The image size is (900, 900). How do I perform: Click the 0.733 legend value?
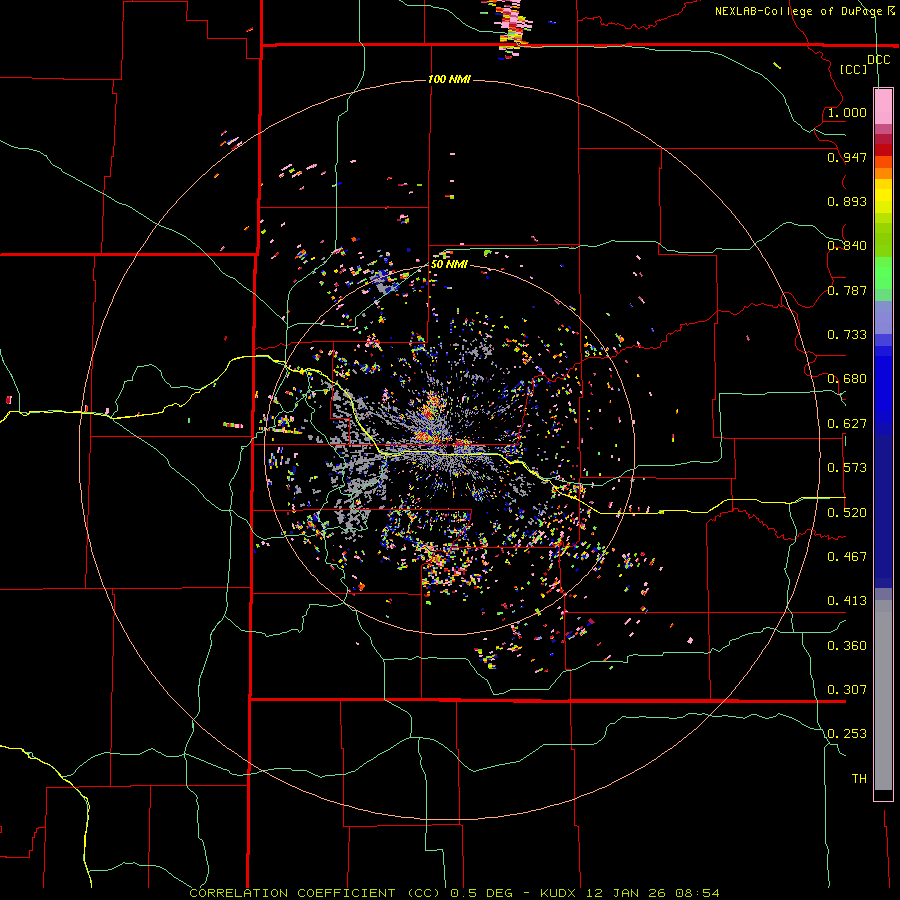click(847, 335)
